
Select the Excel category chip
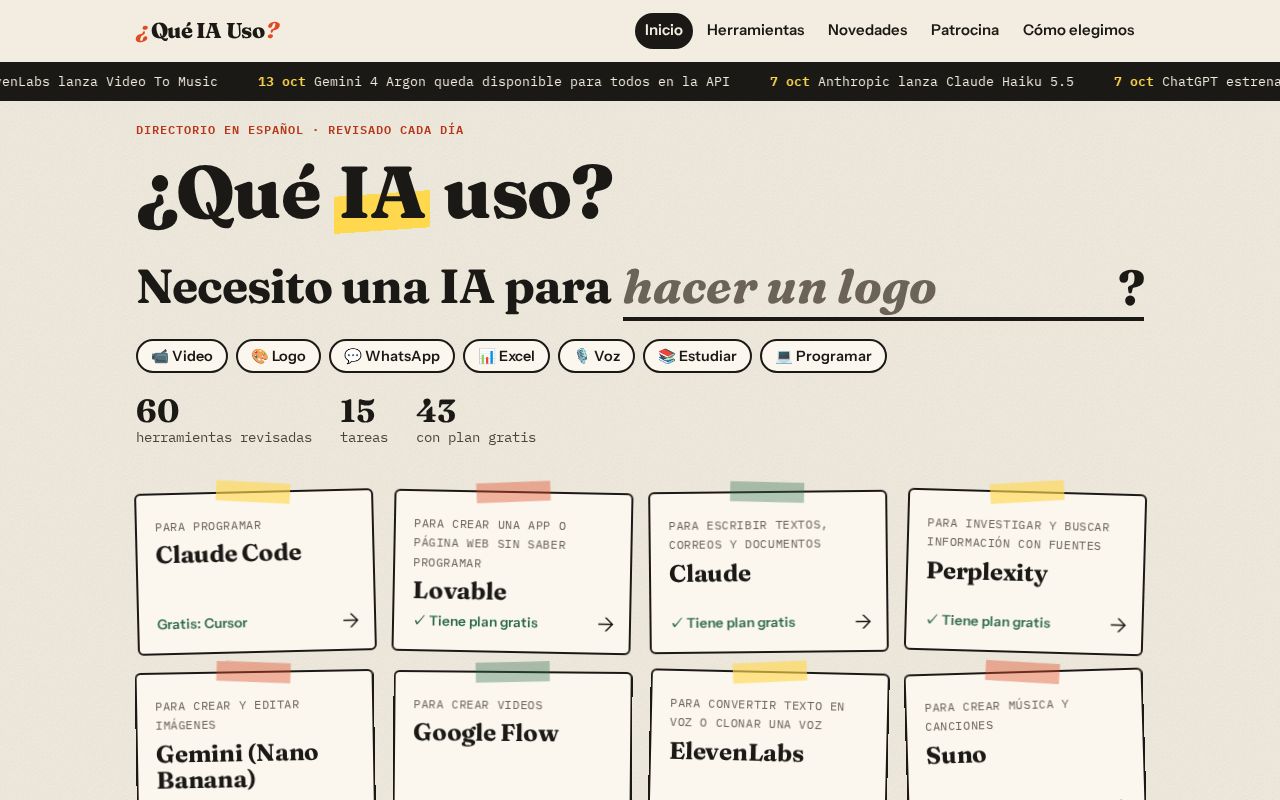(x=506, y=356)
